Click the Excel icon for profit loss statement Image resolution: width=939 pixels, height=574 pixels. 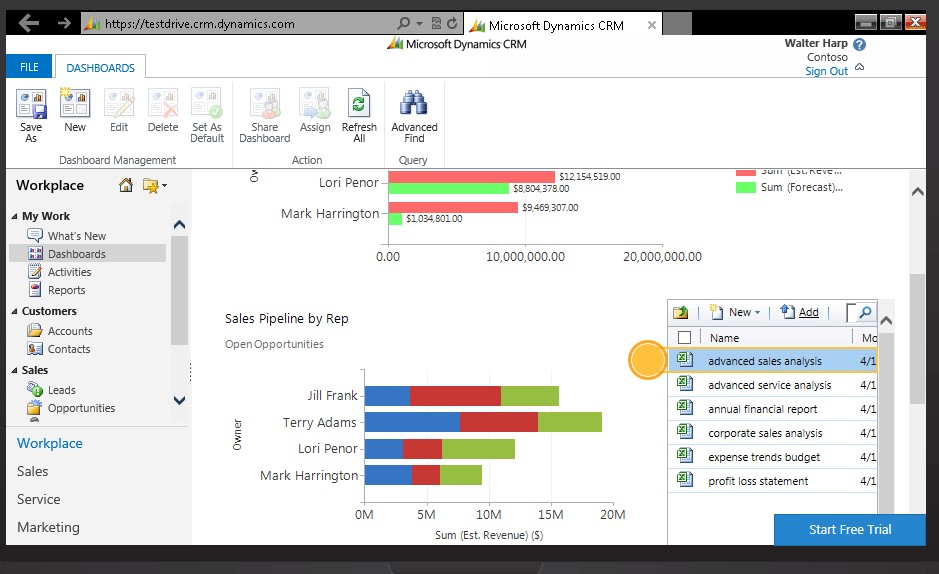tap(684, 479)
